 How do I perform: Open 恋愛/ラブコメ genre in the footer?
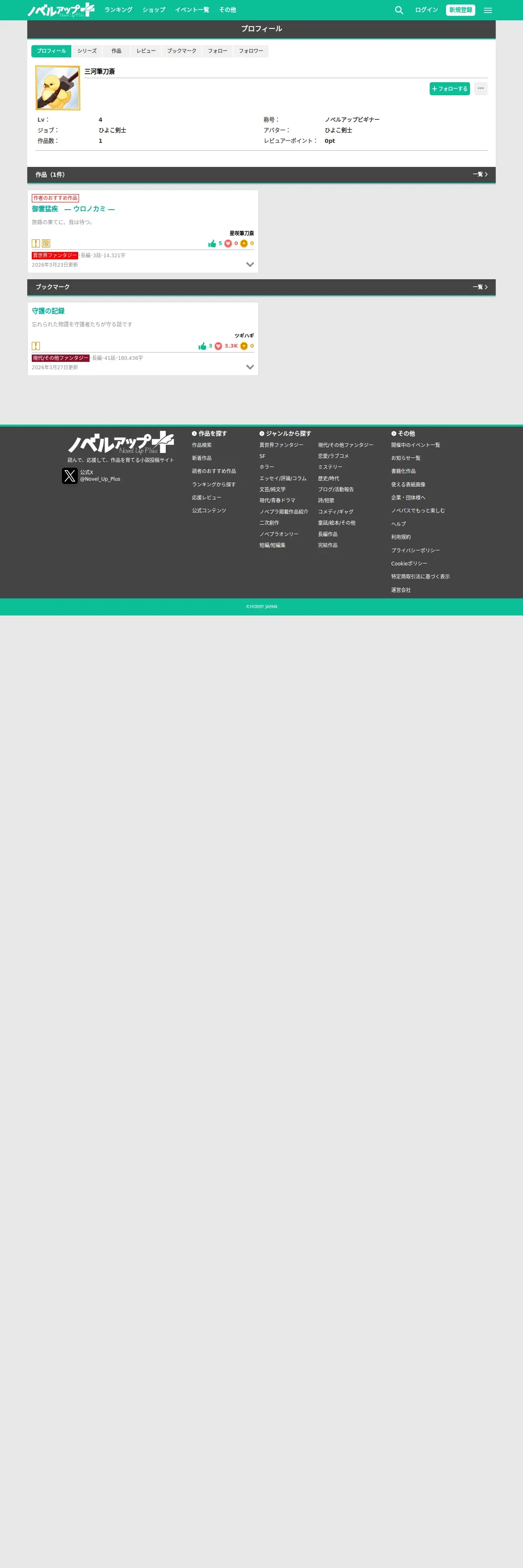coord(334,456)
